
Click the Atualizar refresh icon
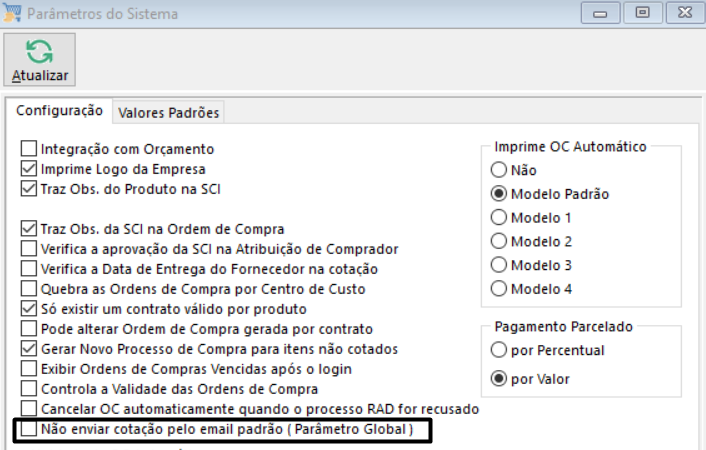40,52
